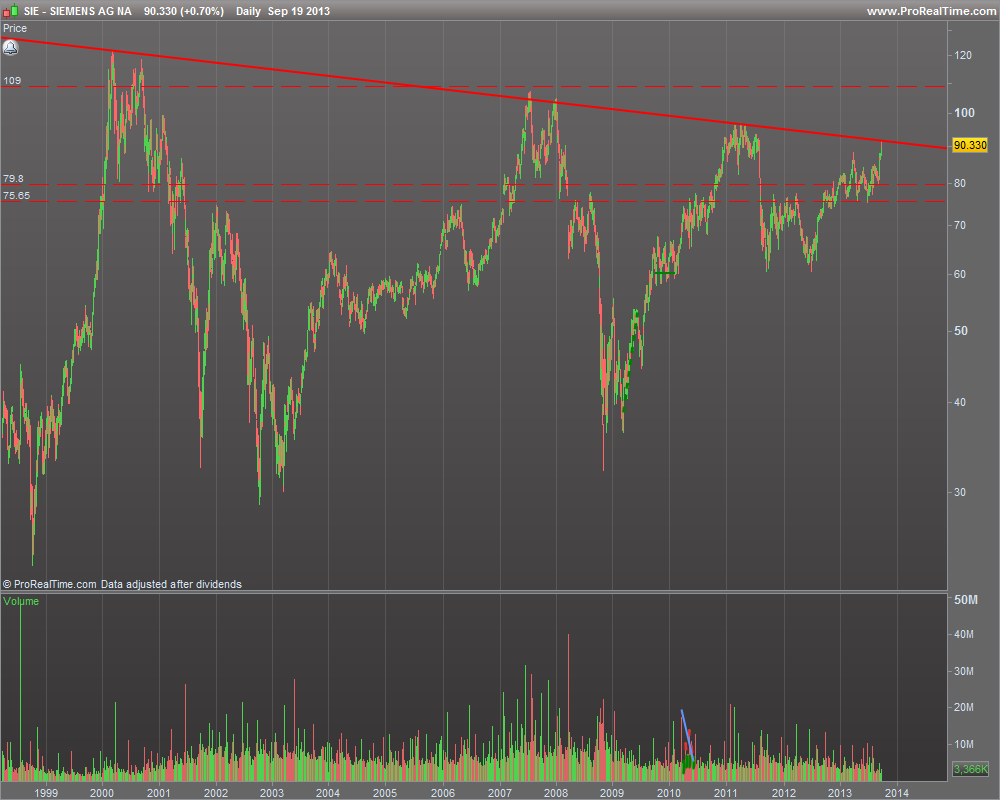Select the 79.8 horizontal line label

13,179
